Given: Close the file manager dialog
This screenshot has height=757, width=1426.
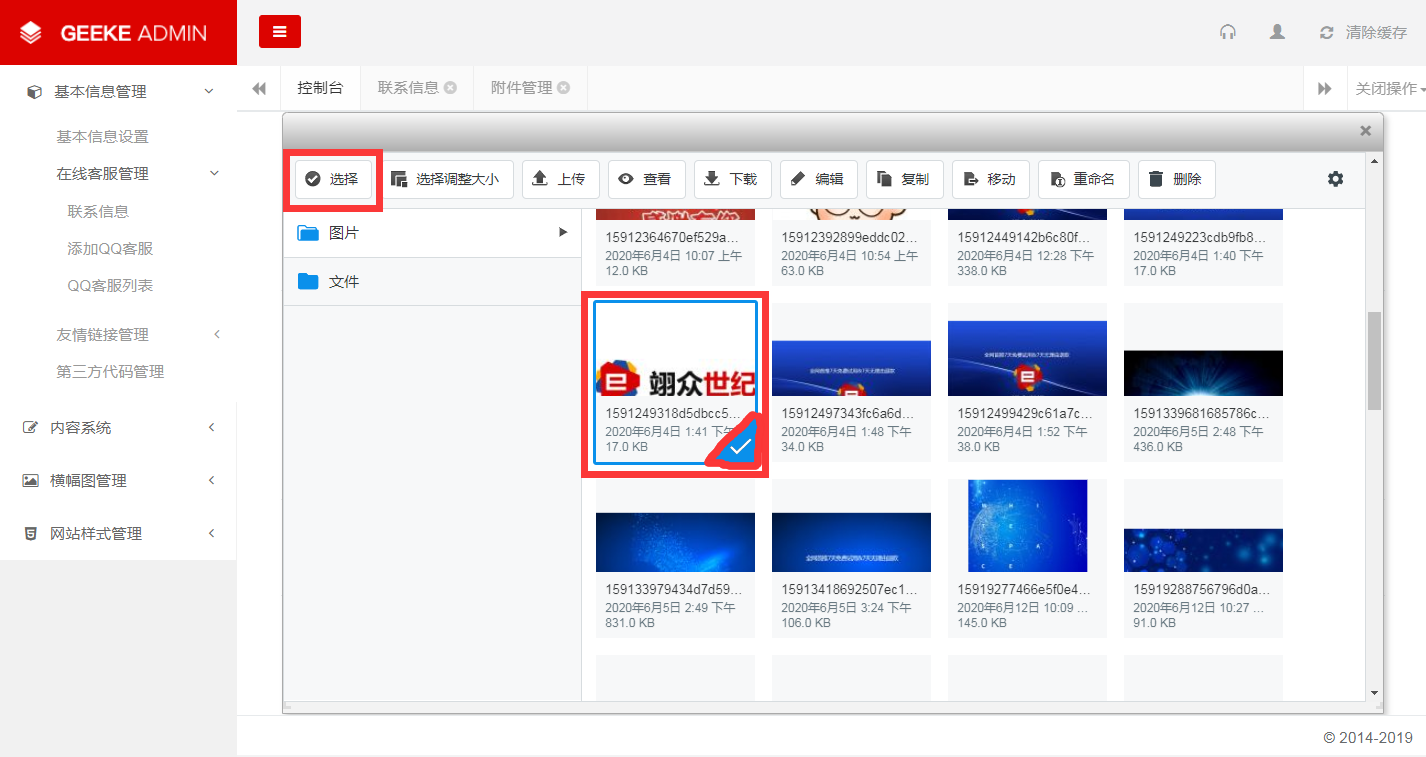Looking at the screenshot, I should pos(1365,131).
